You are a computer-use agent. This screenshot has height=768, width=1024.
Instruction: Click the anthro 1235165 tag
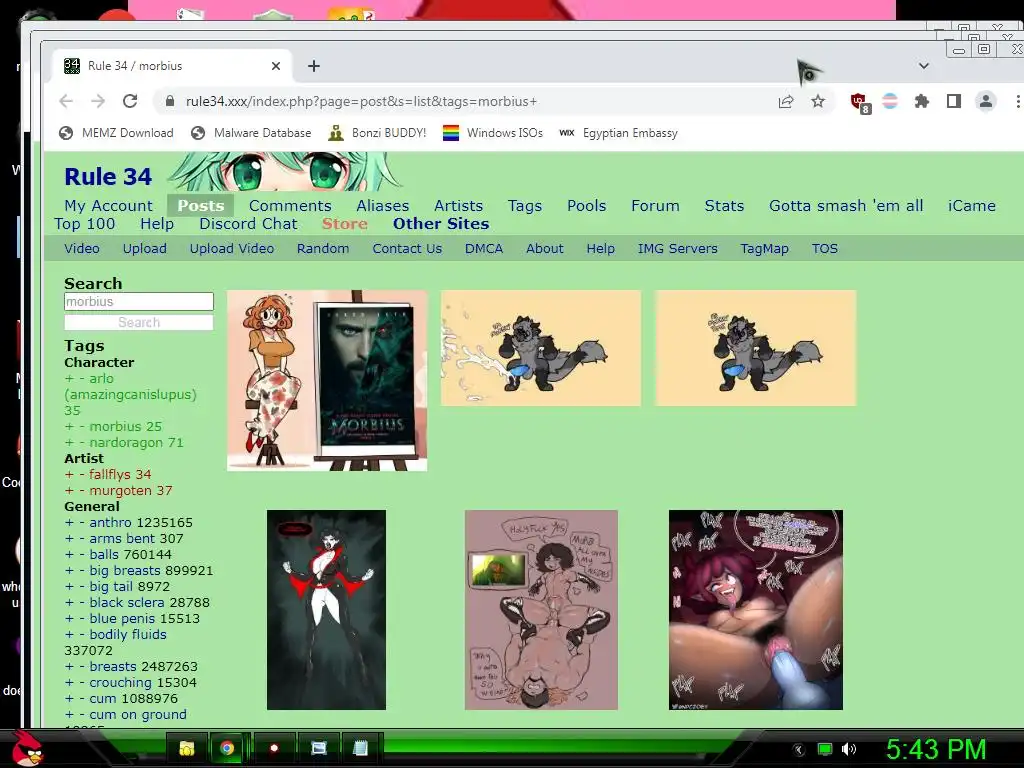pos(141,522)
